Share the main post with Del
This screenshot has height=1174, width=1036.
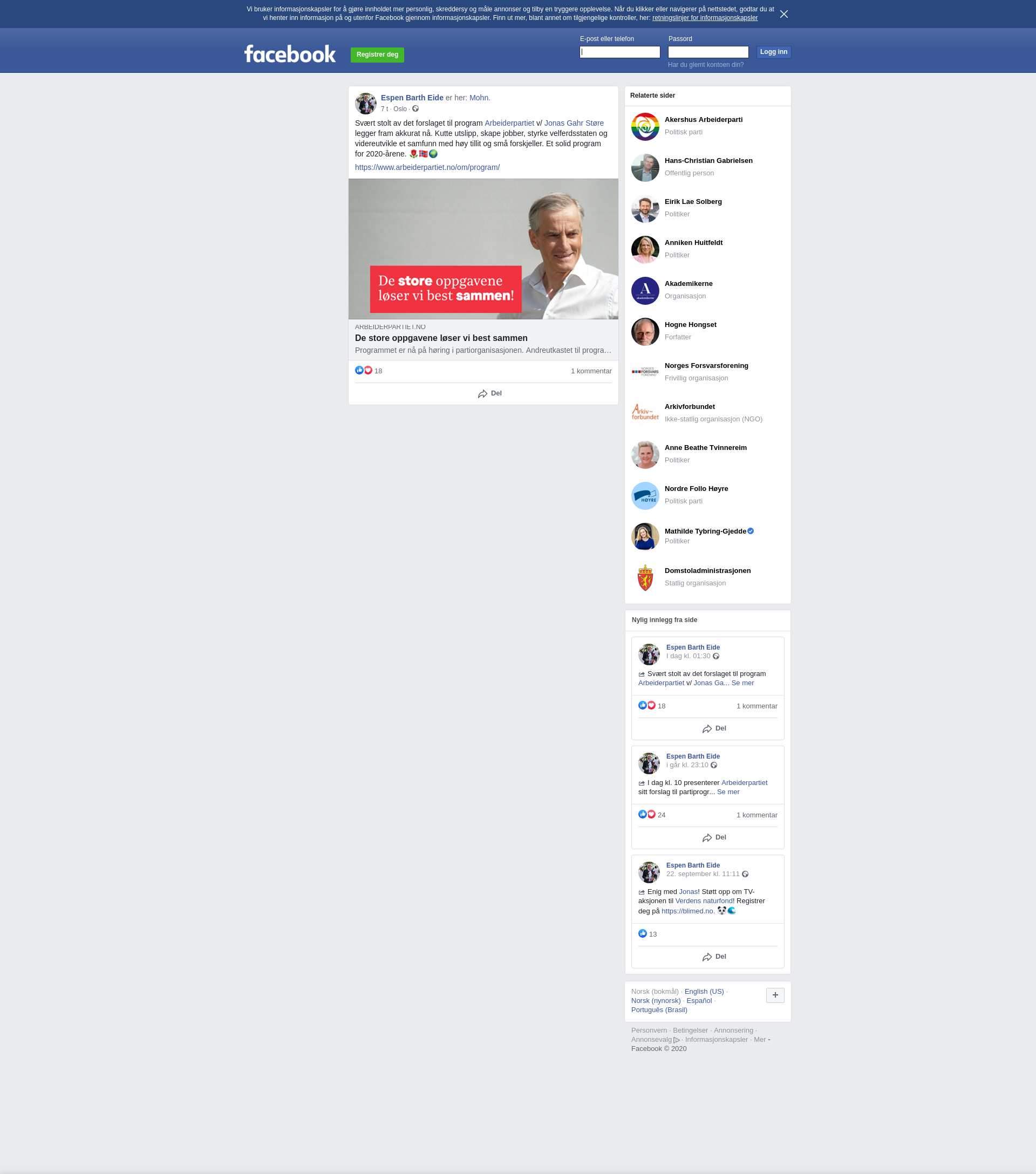pyautogui.click(x=489, y=393)
